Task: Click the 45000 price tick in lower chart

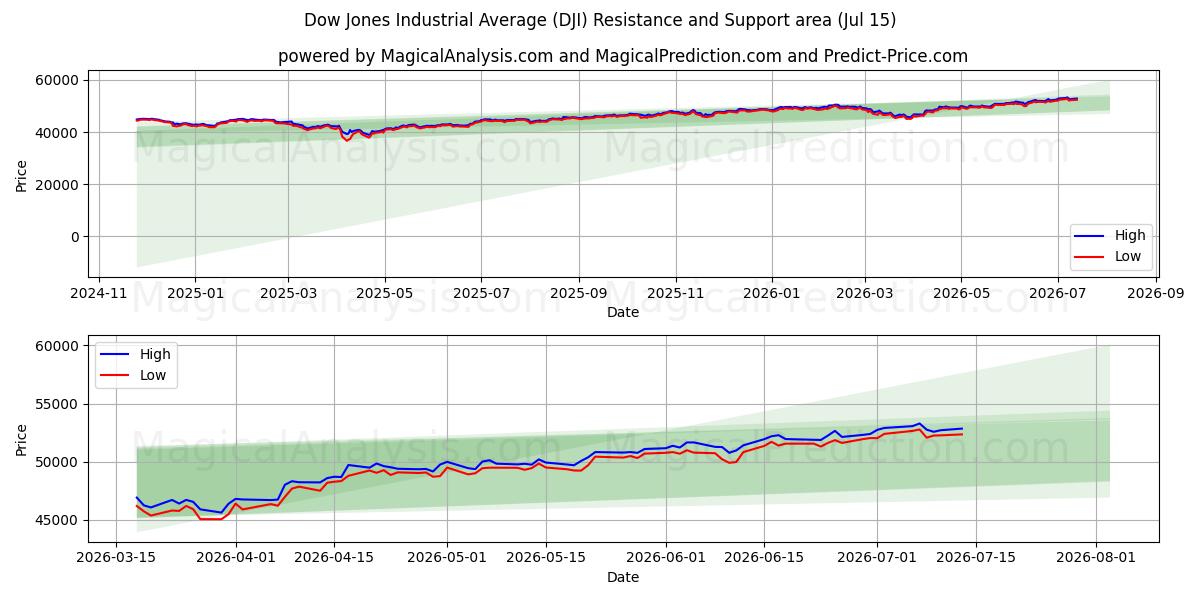Action: pos(58,520)
